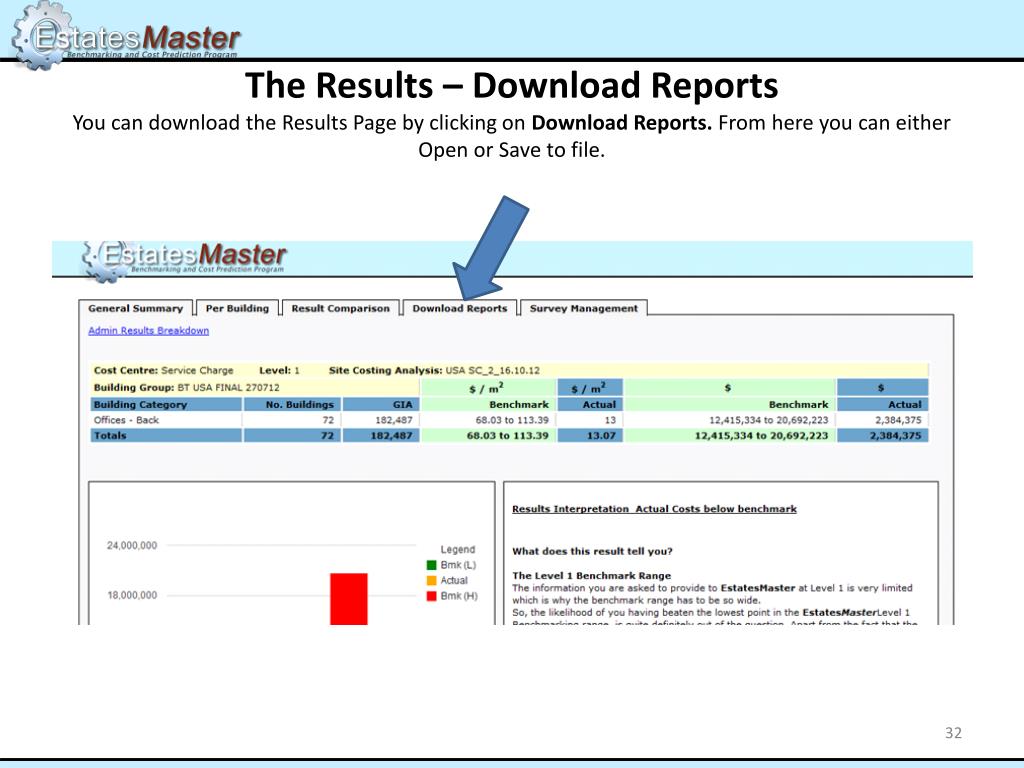This screenshot has width=1024, height=768.
Task: Click the 24,000,000 chart axis label
Action: 132,545
